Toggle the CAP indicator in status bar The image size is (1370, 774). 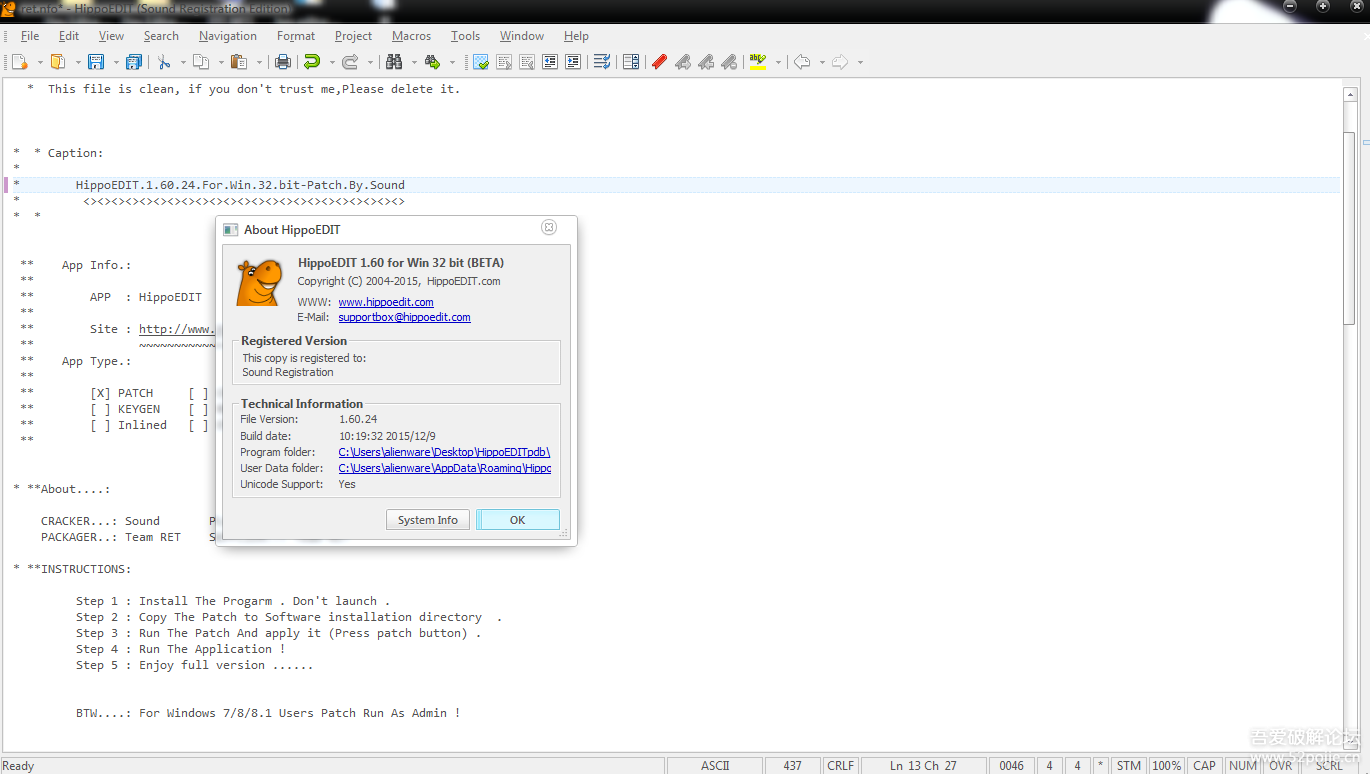[1205, 765]
